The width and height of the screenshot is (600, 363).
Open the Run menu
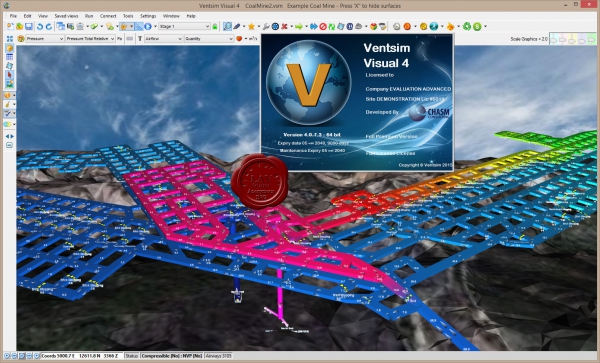(x=89, y=16)
